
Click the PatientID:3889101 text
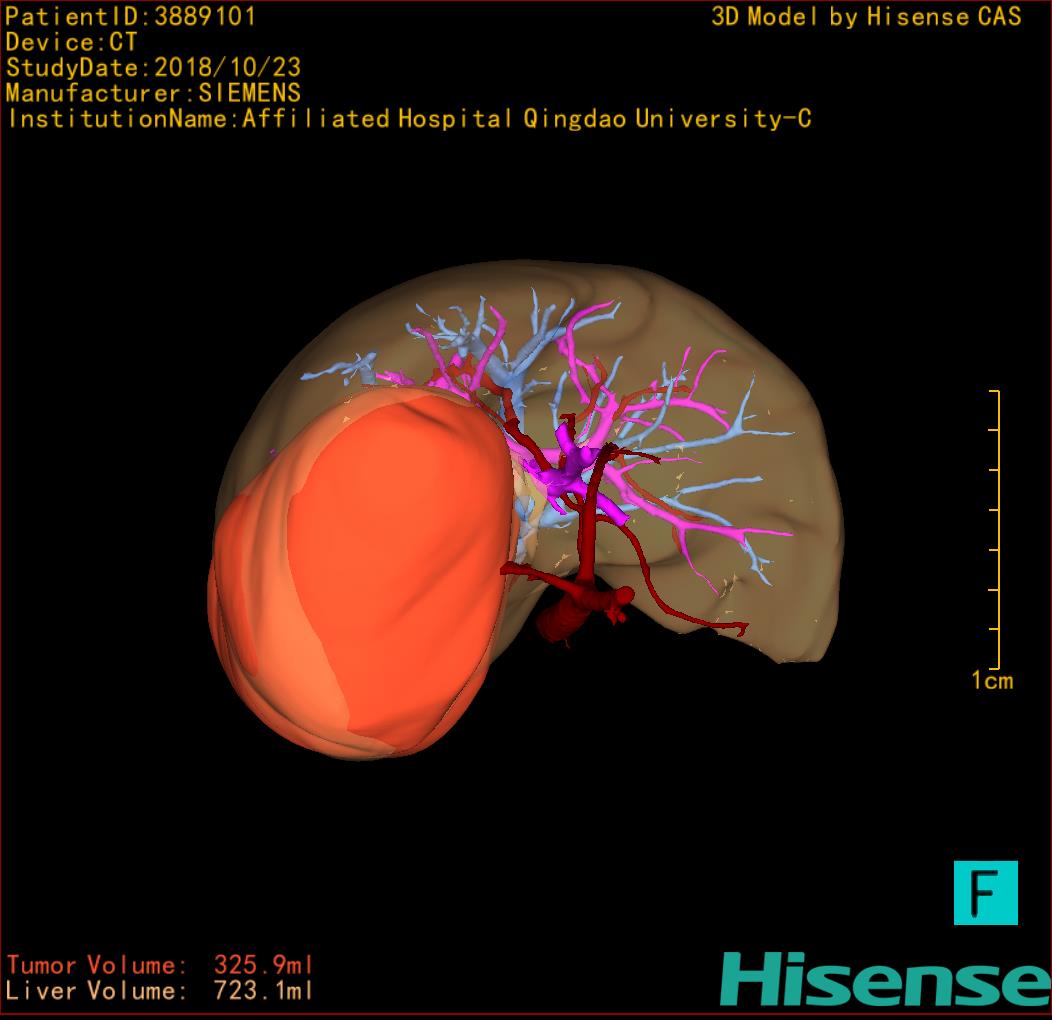click(130, 17)
